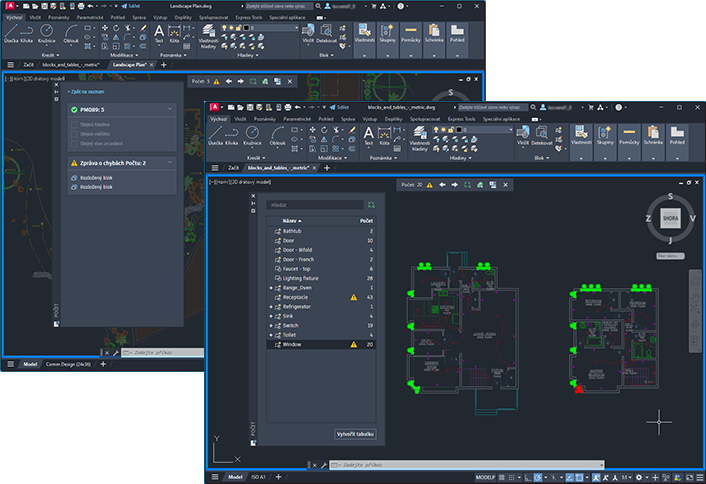Toggle Stejný stav zrcadlení checkbox

[x=74, y=143]
